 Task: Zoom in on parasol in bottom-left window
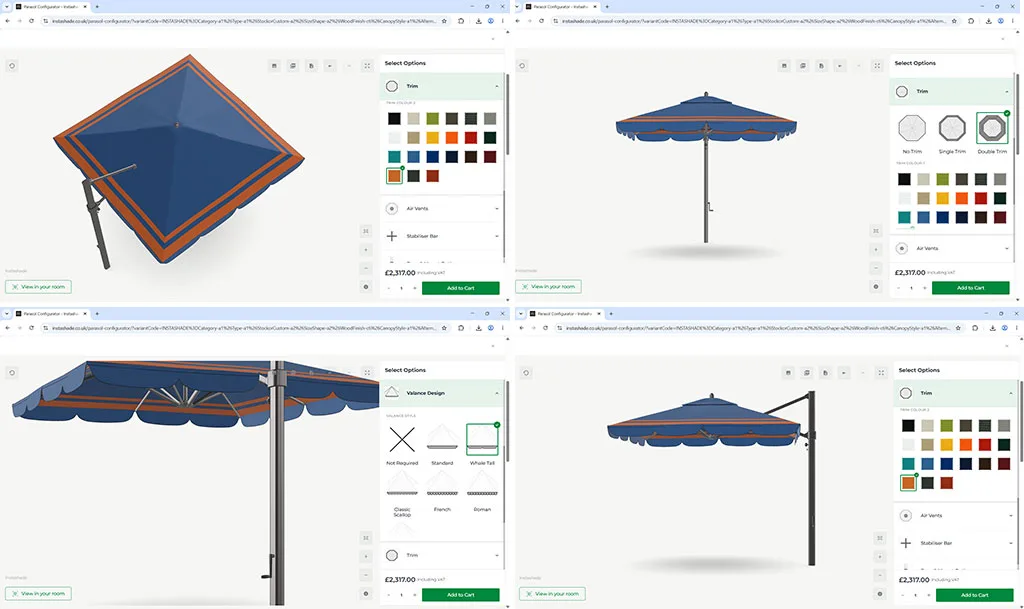coord(366,556)
